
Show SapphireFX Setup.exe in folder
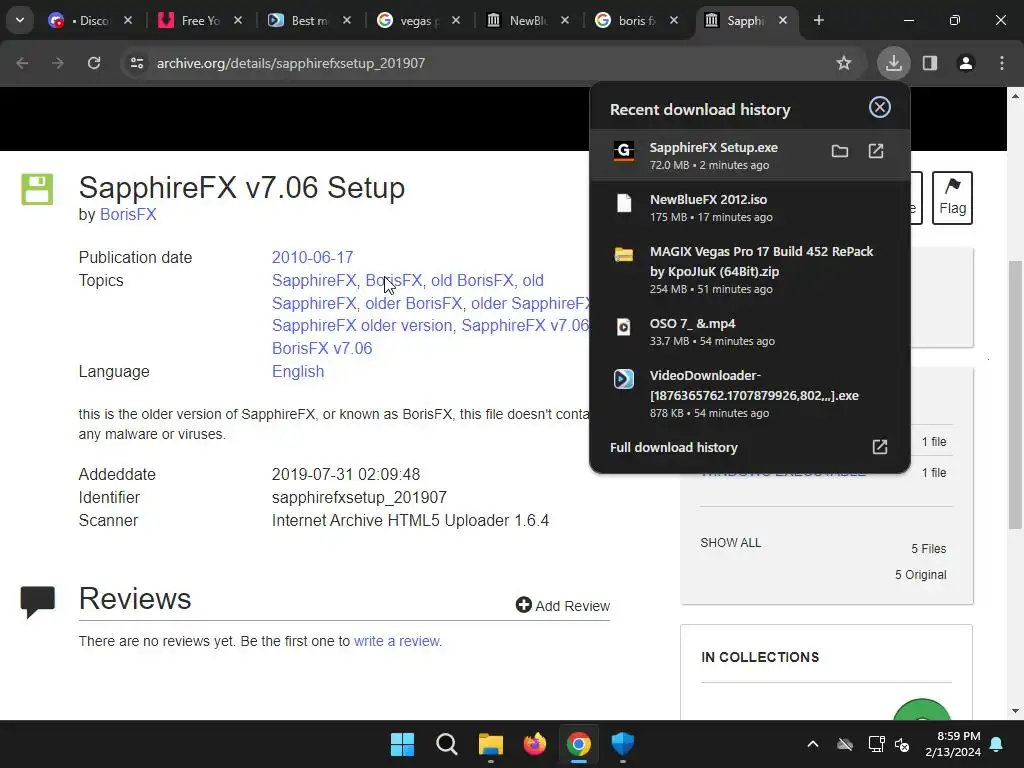click(840, 152)
